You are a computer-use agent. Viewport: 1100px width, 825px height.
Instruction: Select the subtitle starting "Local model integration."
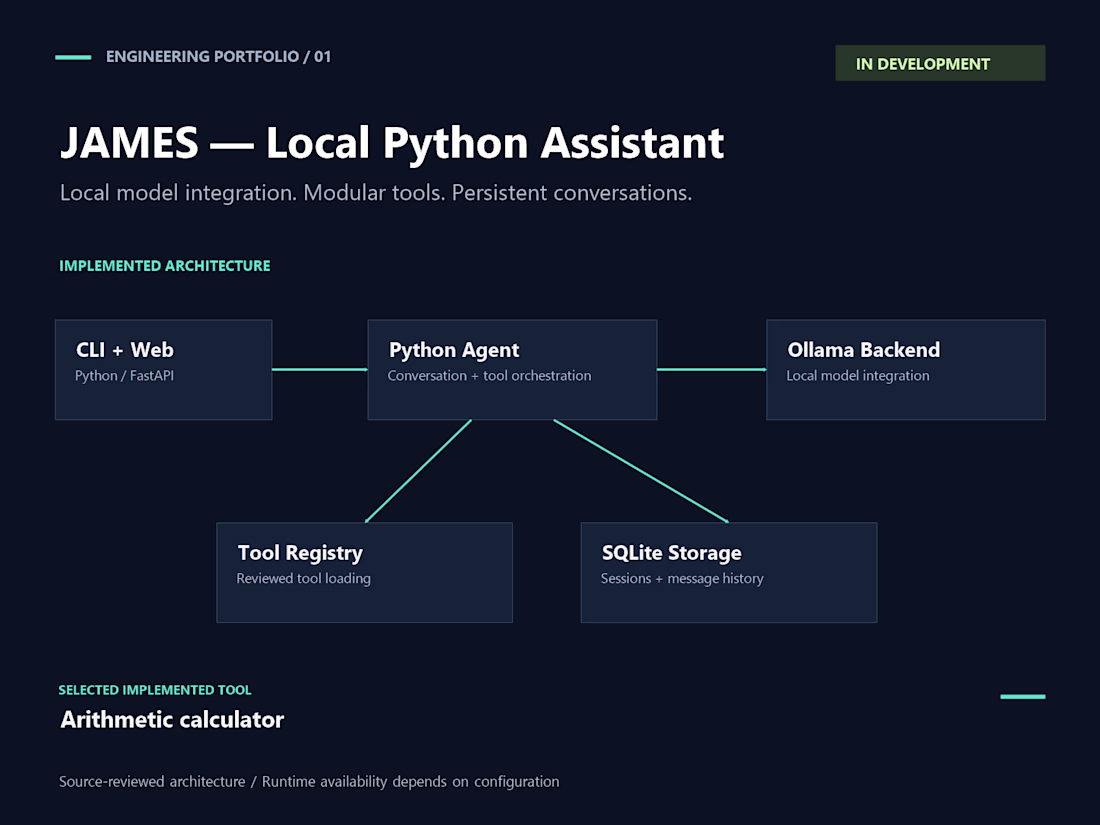(376, 193)
